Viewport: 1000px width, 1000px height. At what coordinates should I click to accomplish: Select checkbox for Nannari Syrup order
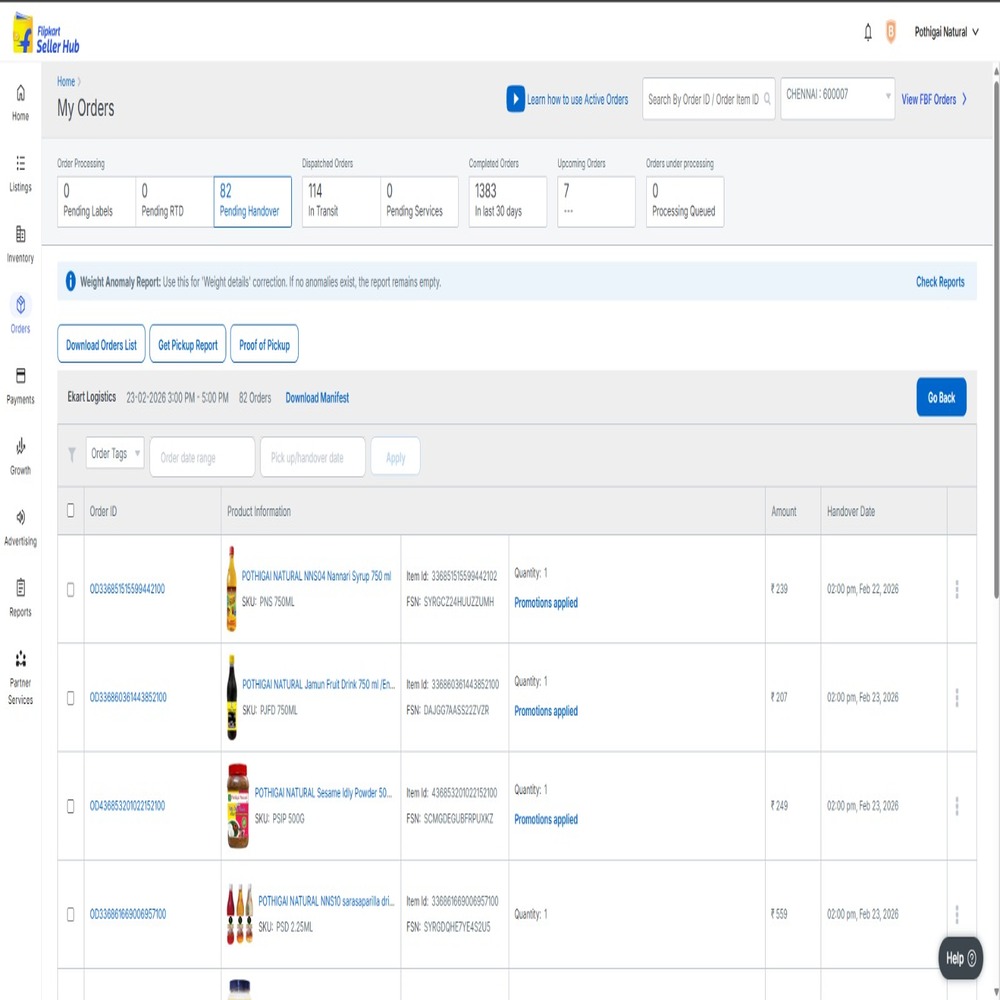pyautogui.click(x=70, y=590)
